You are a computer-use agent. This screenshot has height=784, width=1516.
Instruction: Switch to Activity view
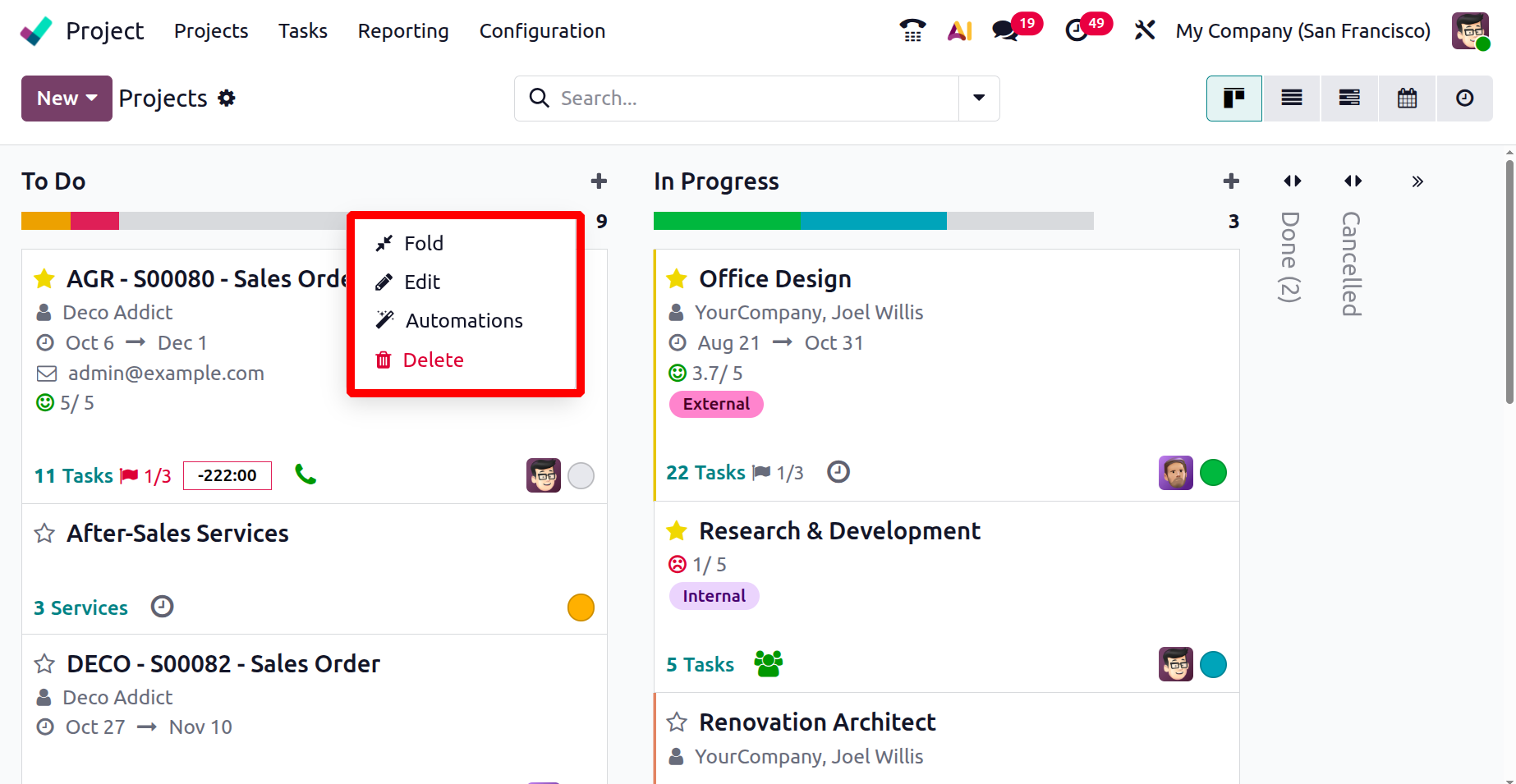coord(1464,99)
